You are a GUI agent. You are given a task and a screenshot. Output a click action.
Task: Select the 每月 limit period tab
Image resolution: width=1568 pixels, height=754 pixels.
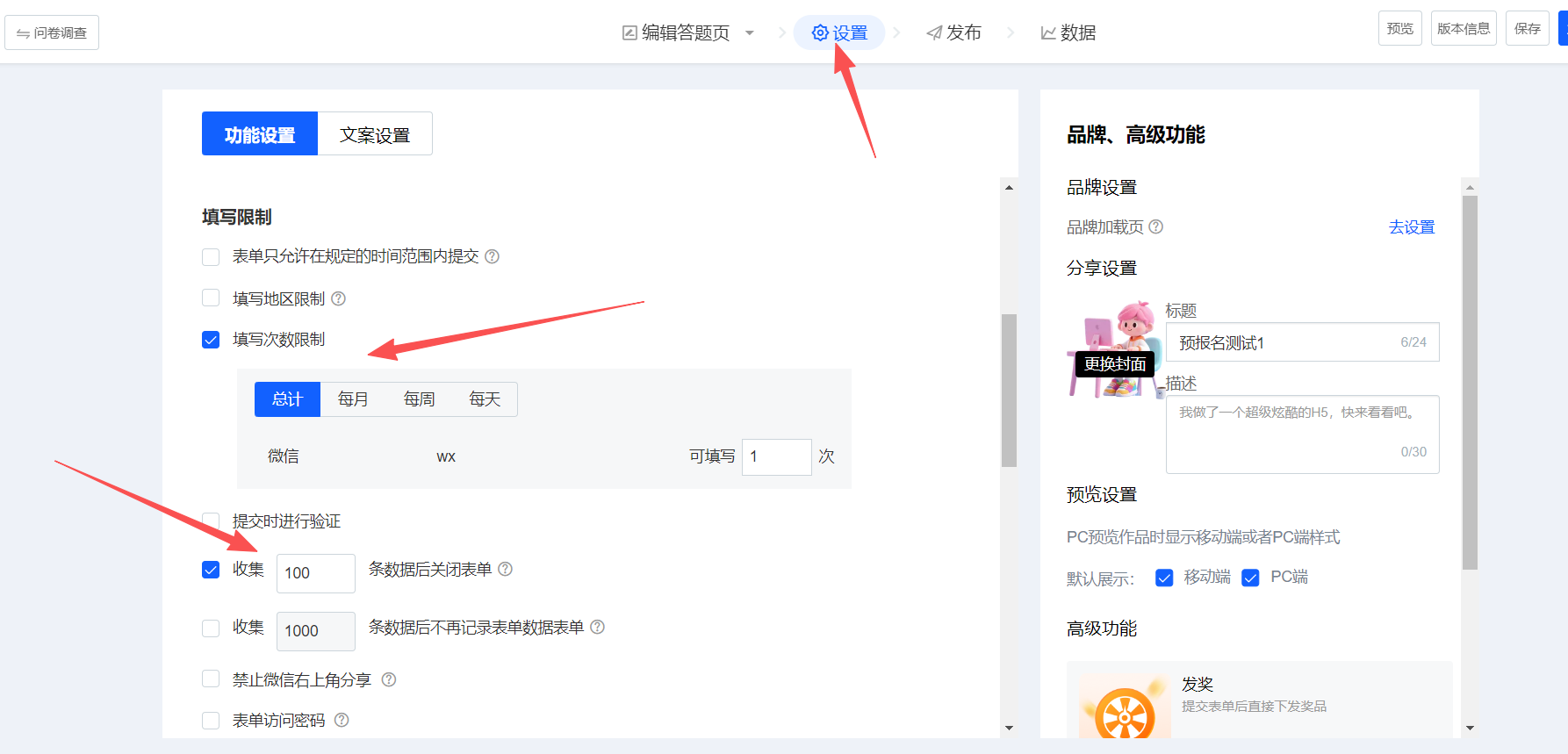[353, 399]
